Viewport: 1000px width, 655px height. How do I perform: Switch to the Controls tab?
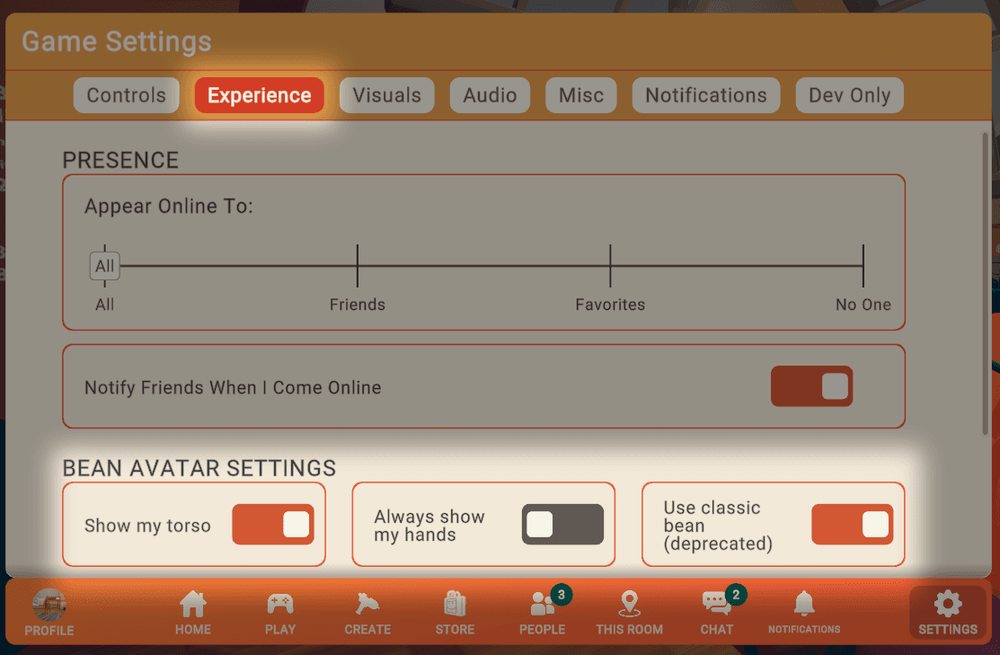(x=126, y=96)
